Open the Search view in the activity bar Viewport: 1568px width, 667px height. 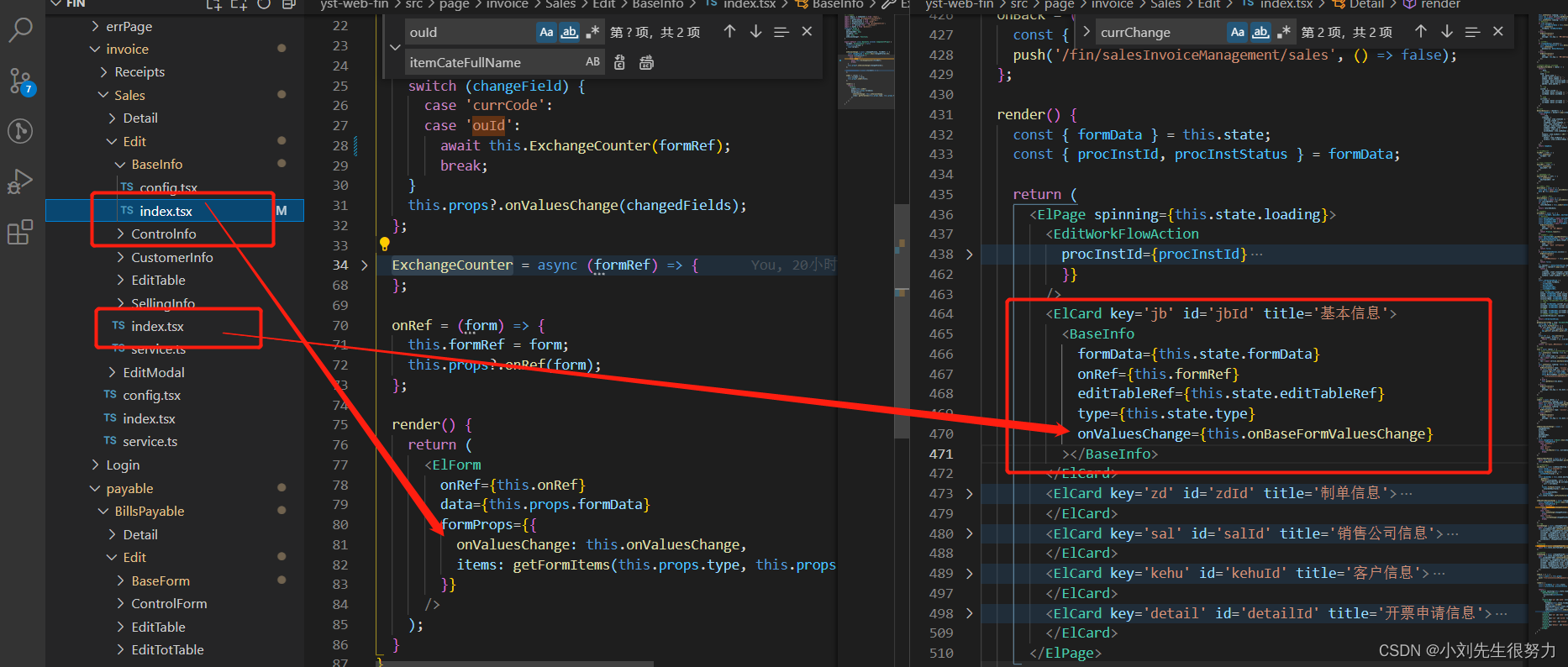point(20,29)
